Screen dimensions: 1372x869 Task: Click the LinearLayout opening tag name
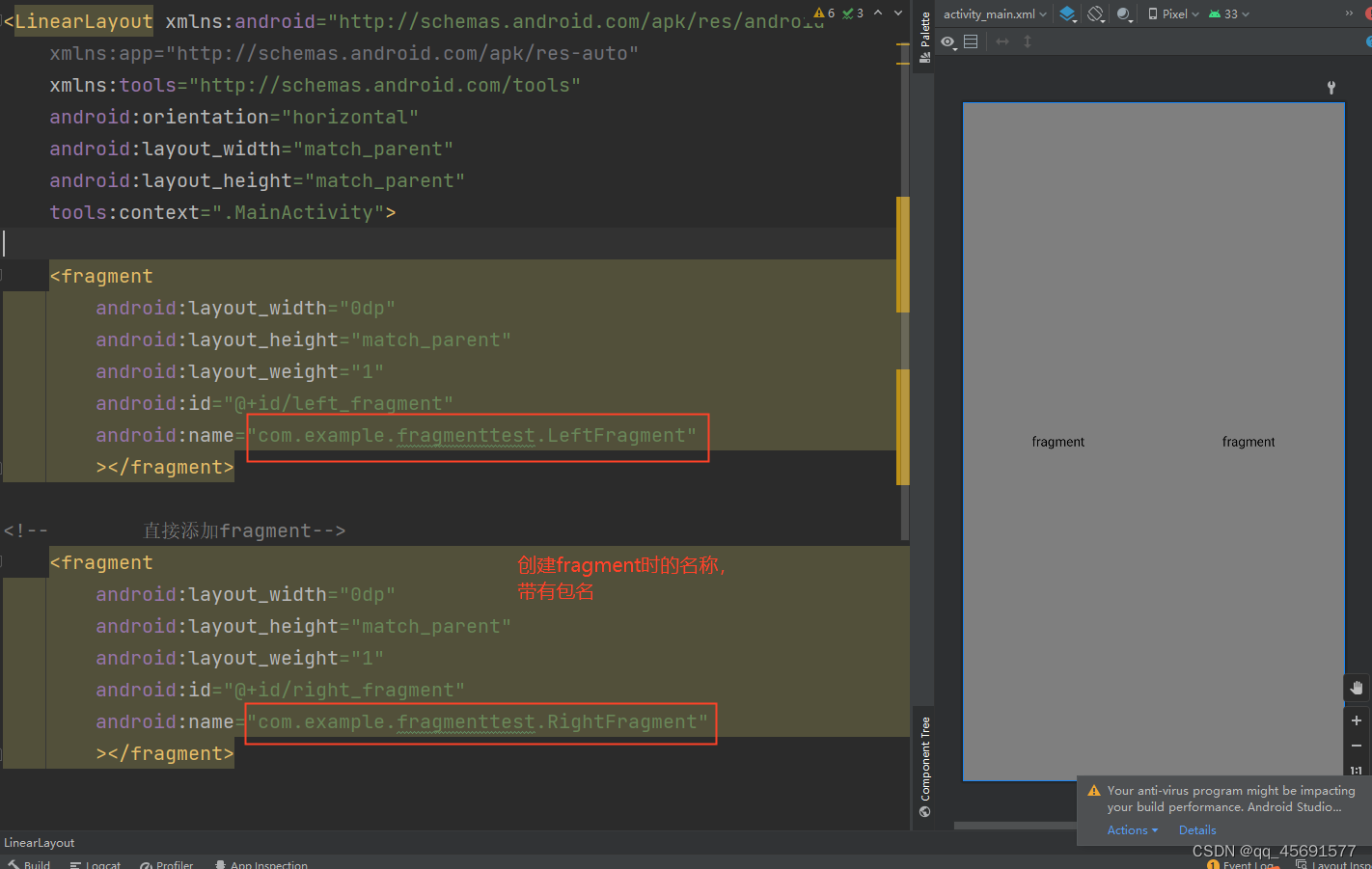(84, 22)
